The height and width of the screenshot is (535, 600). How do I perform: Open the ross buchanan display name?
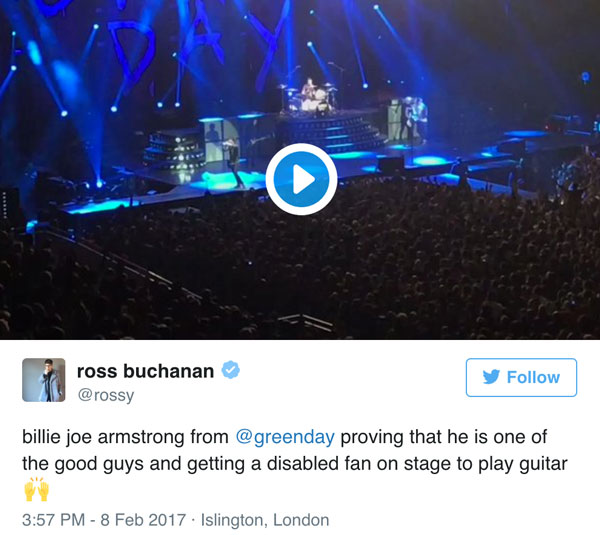(x=145, y=371)
